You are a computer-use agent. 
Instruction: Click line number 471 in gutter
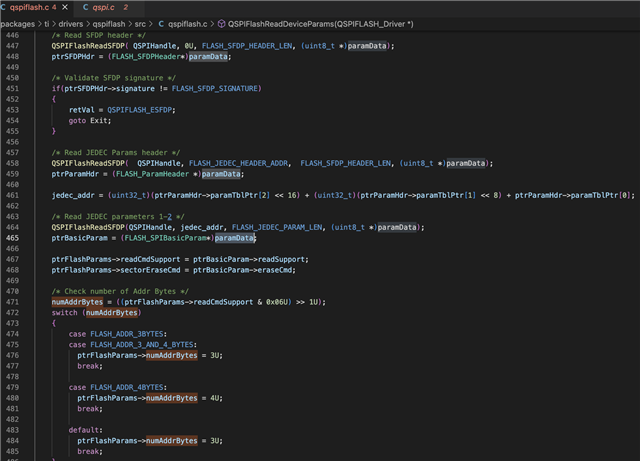(x=12, y=302)
